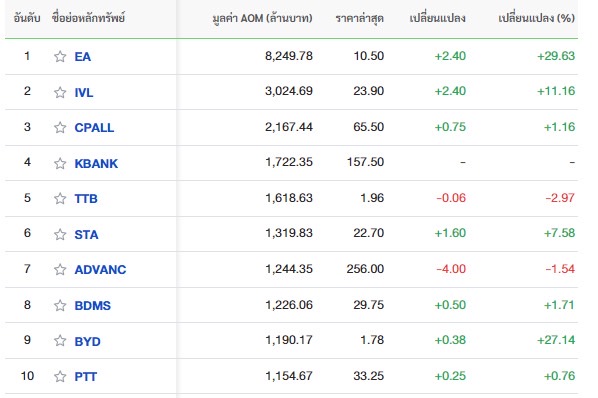The image size is (598, 398).
Task: Favorite PTT with its star icon
Action: pos(60,376)
